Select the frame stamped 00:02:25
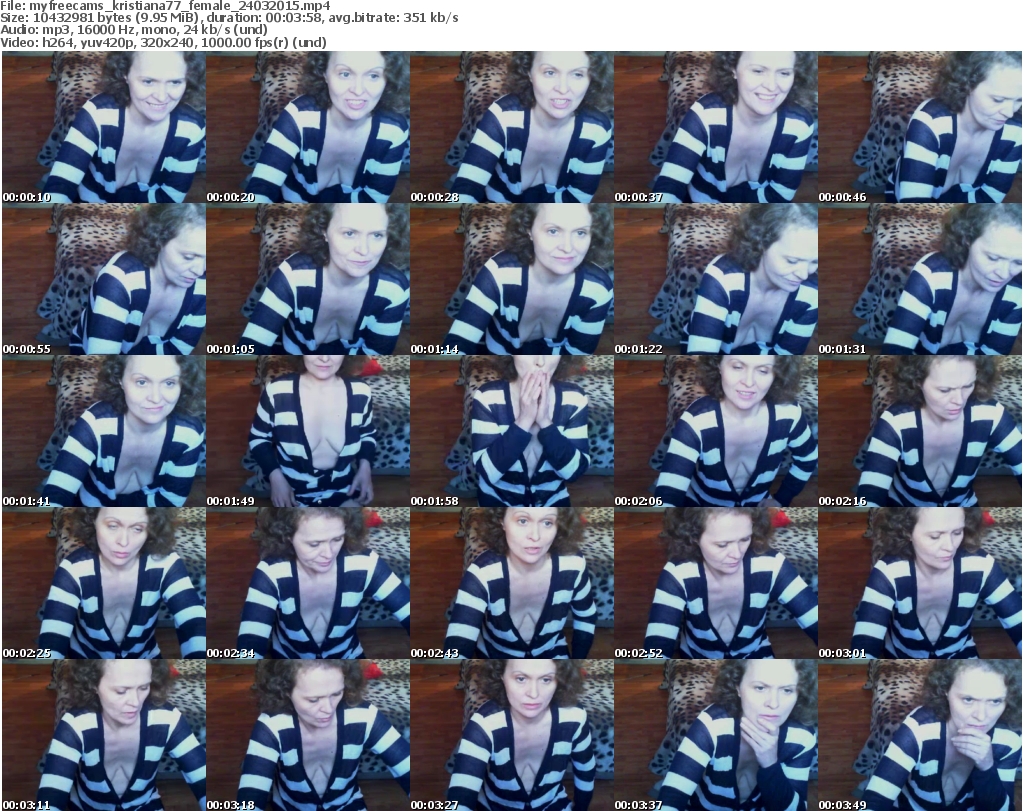Viewport: 1024px width, 811px height. point(104,584)
